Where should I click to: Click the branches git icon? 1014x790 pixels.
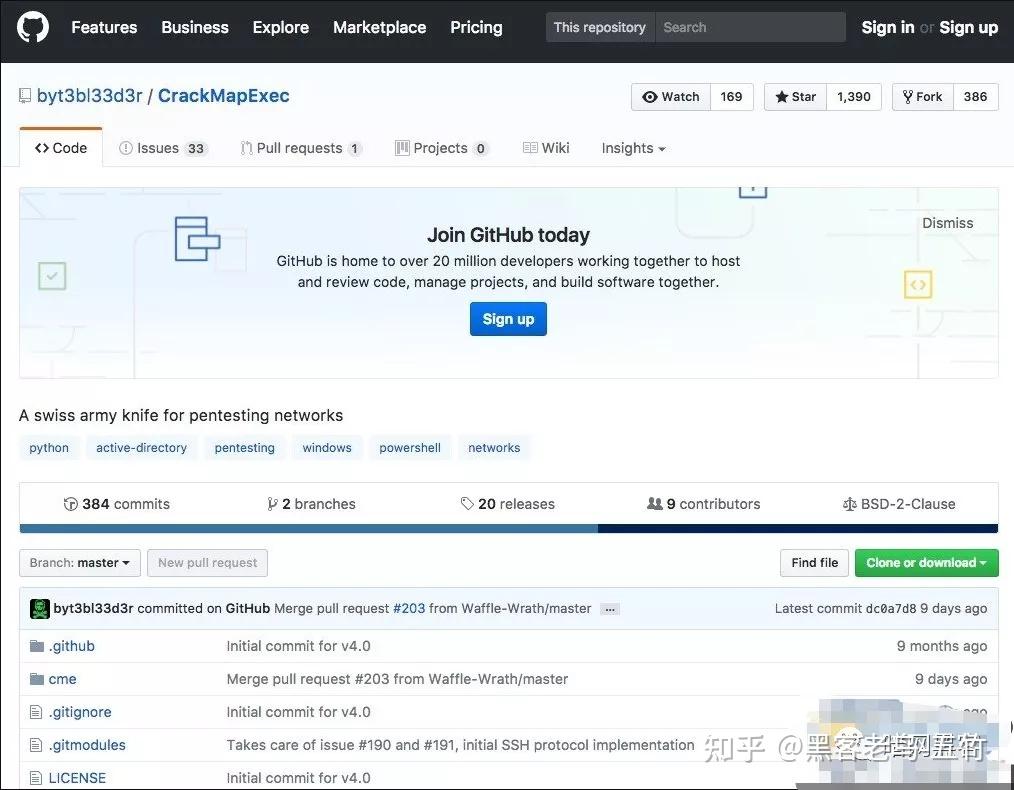[272, 504]
